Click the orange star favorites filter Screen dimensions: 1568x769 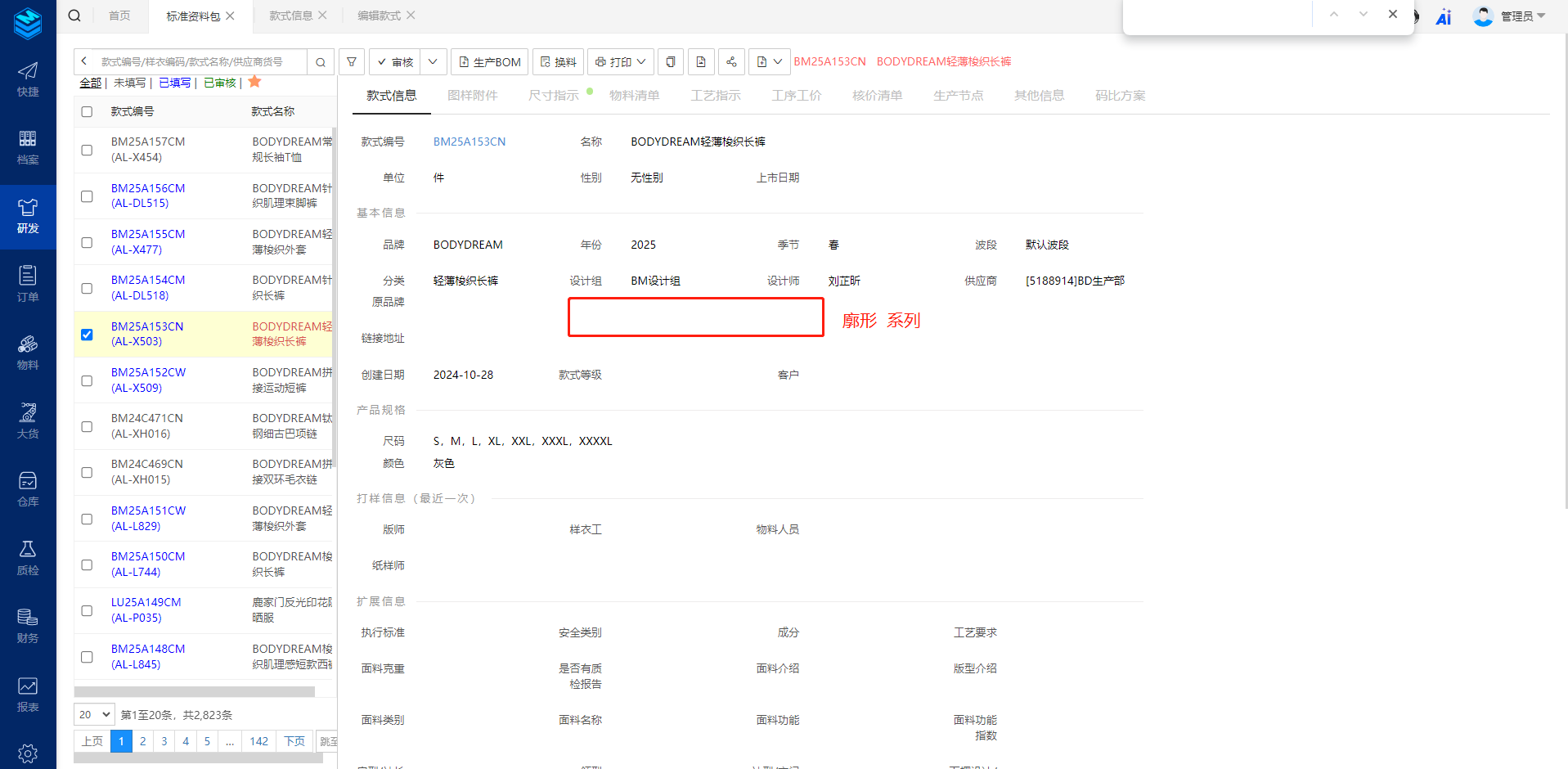(254, 82)
